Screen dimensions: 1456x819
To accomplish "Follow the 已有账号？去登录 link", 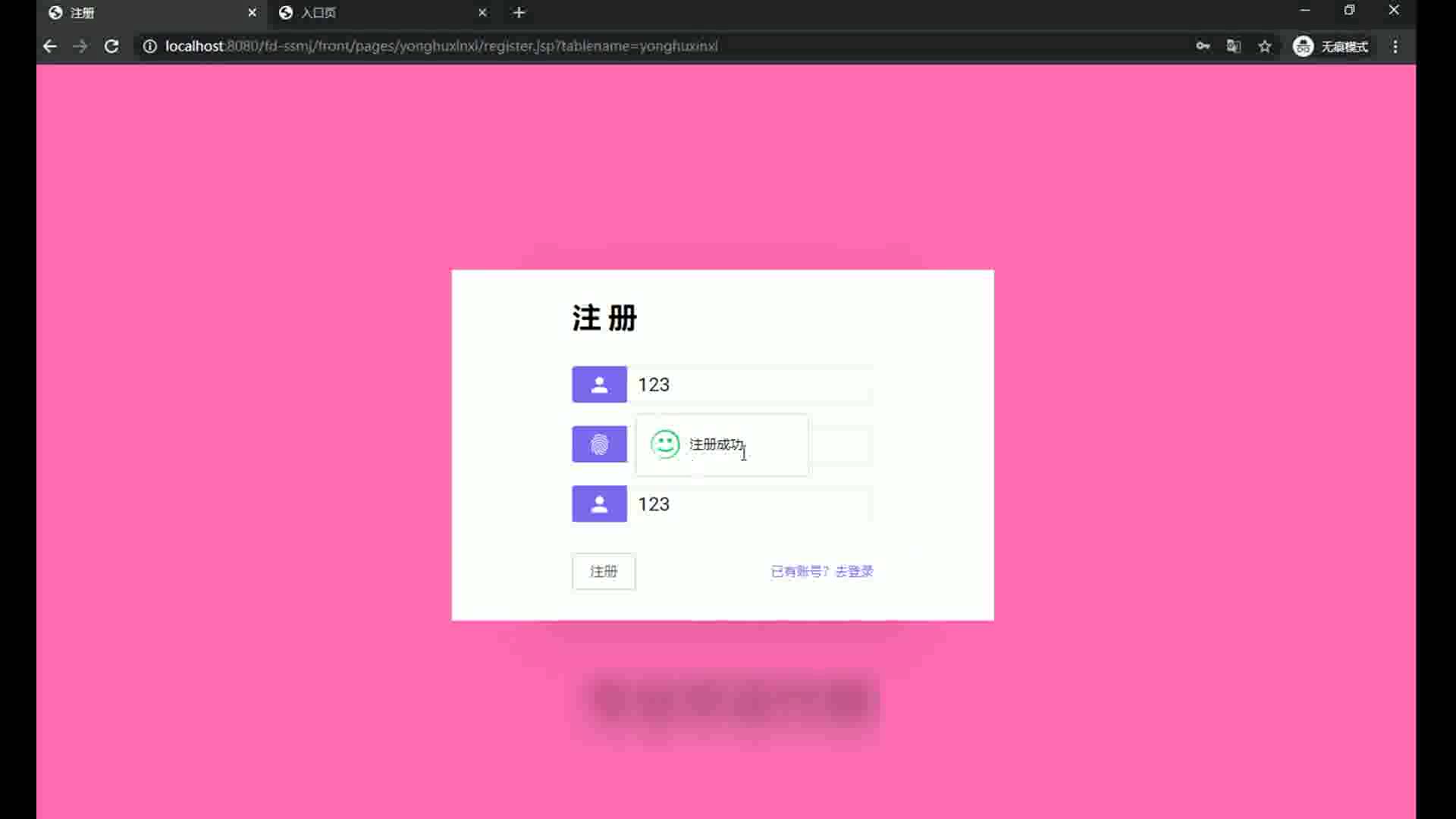I will pos(822,571).
